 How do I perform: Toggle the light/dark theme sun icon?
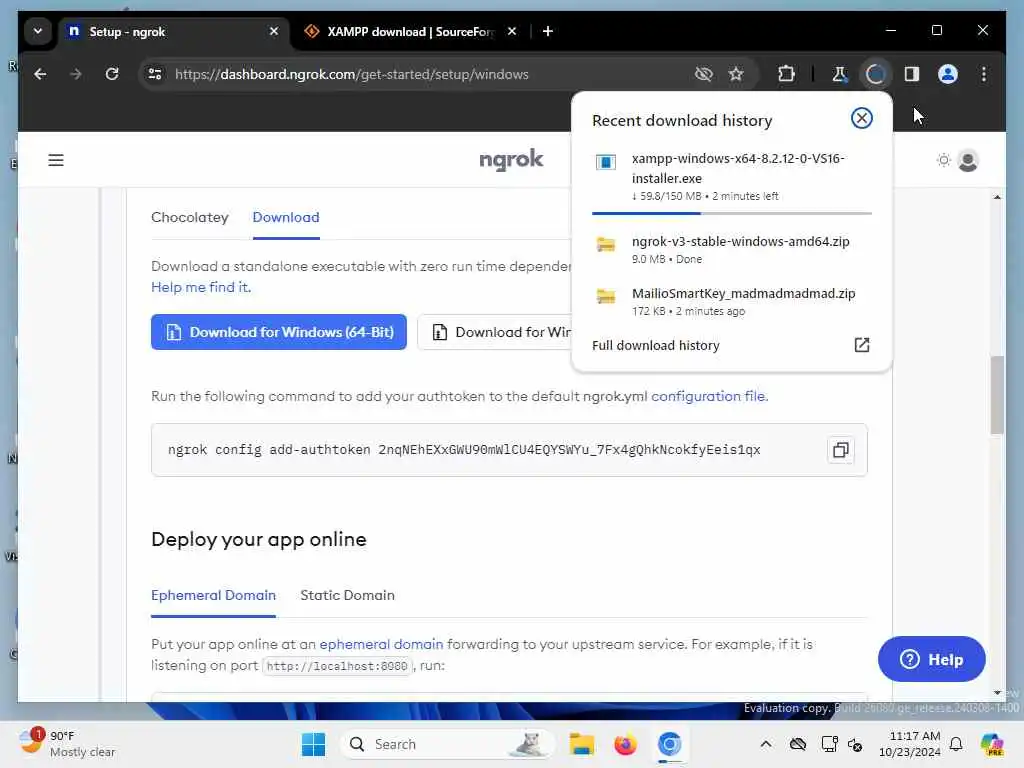(x=943, y=160)
